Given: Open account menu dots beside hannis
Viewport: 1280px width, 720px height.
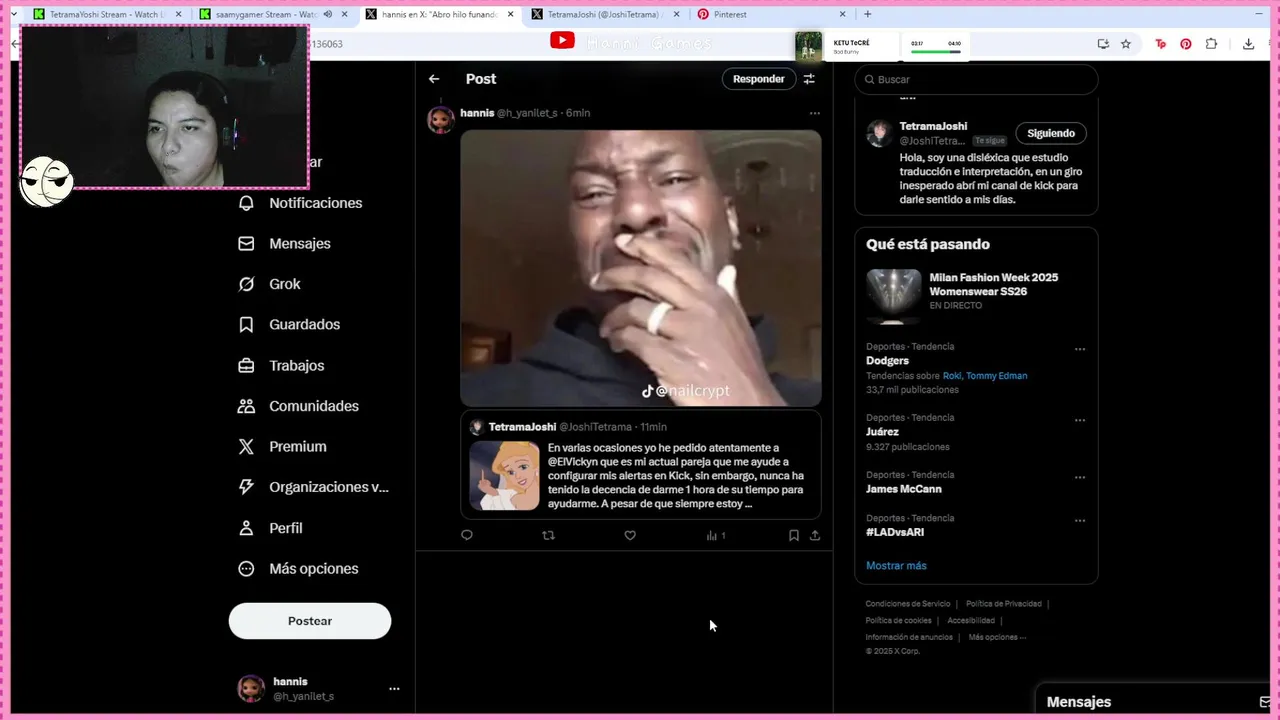Looking at the screenshot, I should pyautogui.click(x=394, y=689).
